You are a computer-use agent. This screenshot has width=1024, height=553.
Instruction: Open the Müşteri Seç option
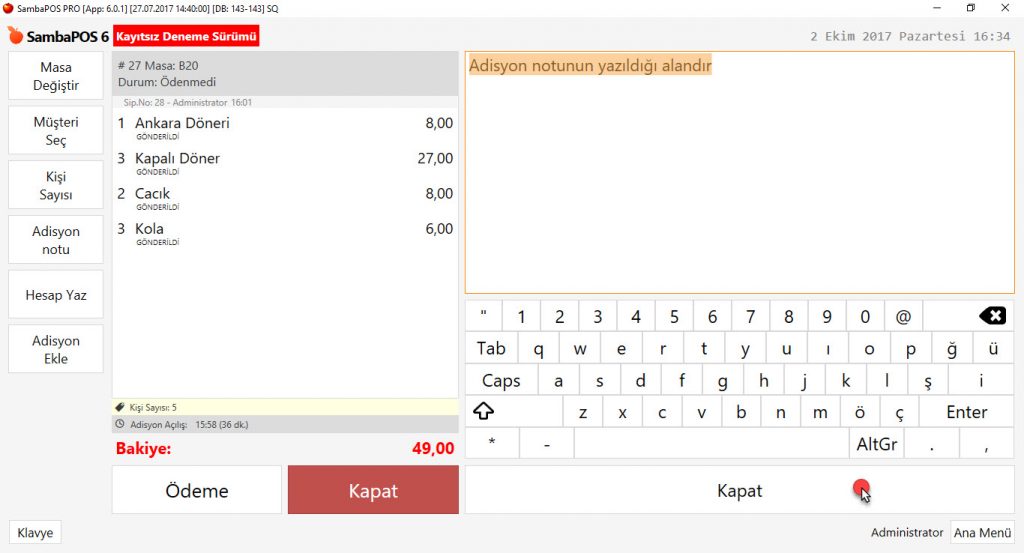point(56,131)
